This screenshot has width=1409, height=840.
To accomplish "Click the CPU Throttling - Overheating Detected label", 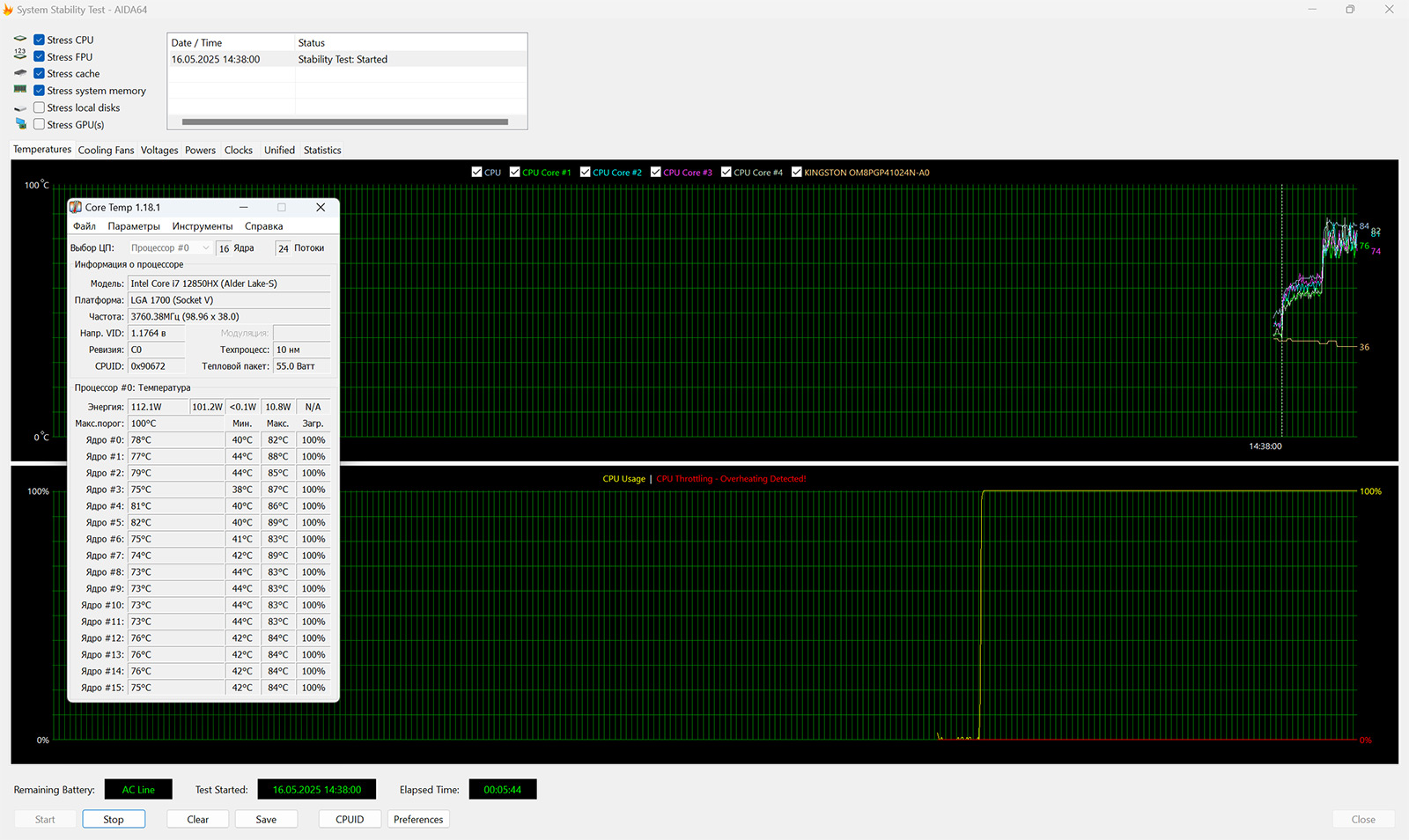I will tap(731, 479).
